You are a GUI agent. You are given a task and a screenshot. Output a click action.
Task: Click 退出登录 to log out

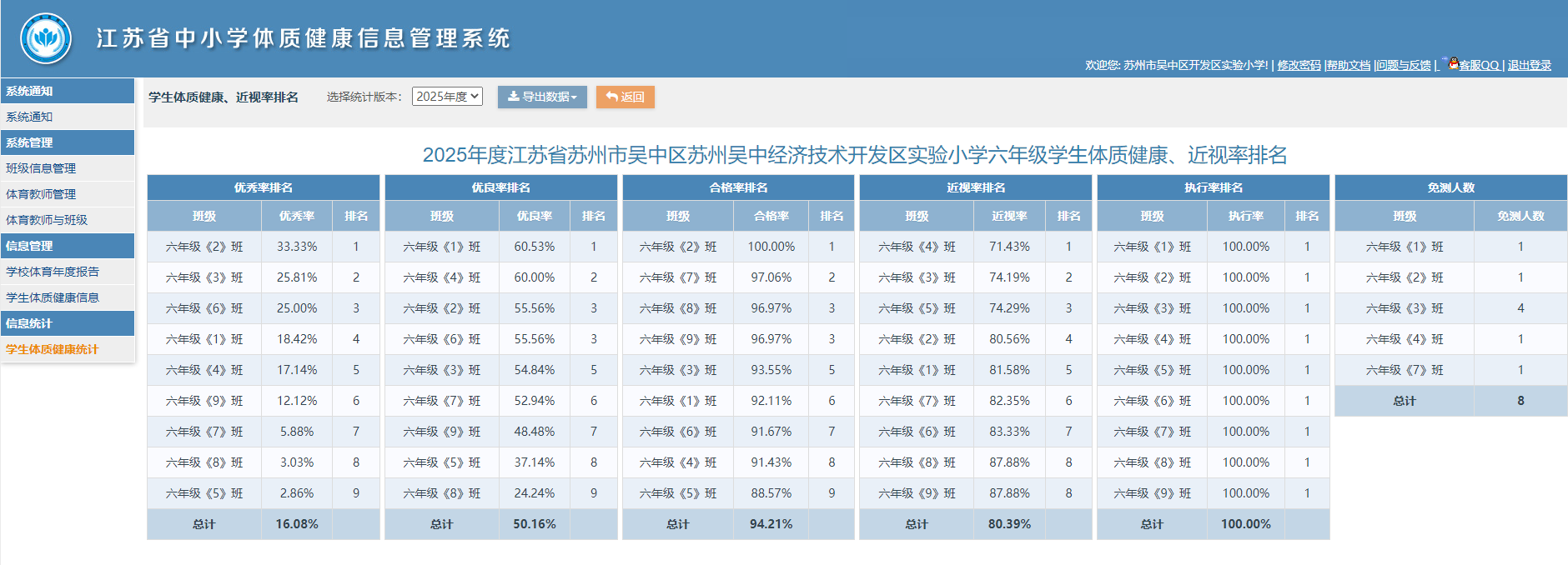1529,65
